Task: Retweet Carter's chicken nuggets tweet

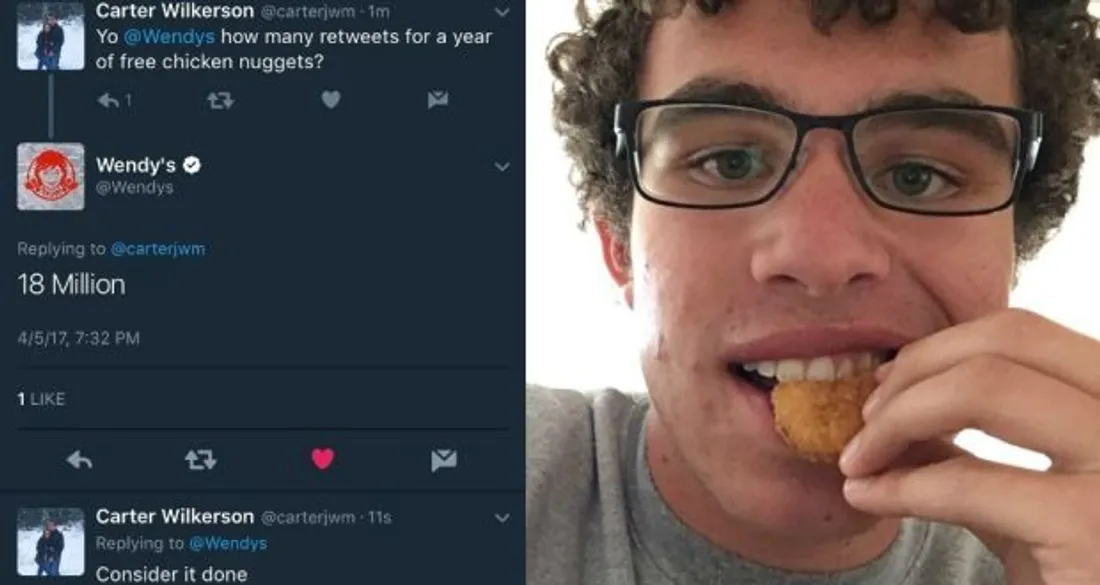Action: tap(220, 101)
